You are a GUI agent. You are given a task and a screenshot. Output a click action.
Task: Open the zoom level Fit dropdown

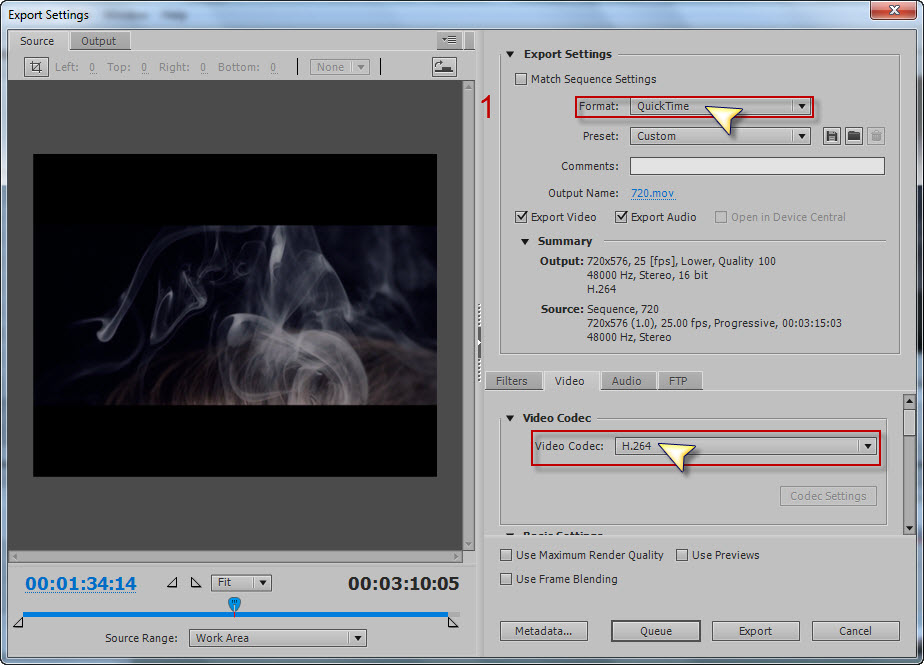click(241, 582)
